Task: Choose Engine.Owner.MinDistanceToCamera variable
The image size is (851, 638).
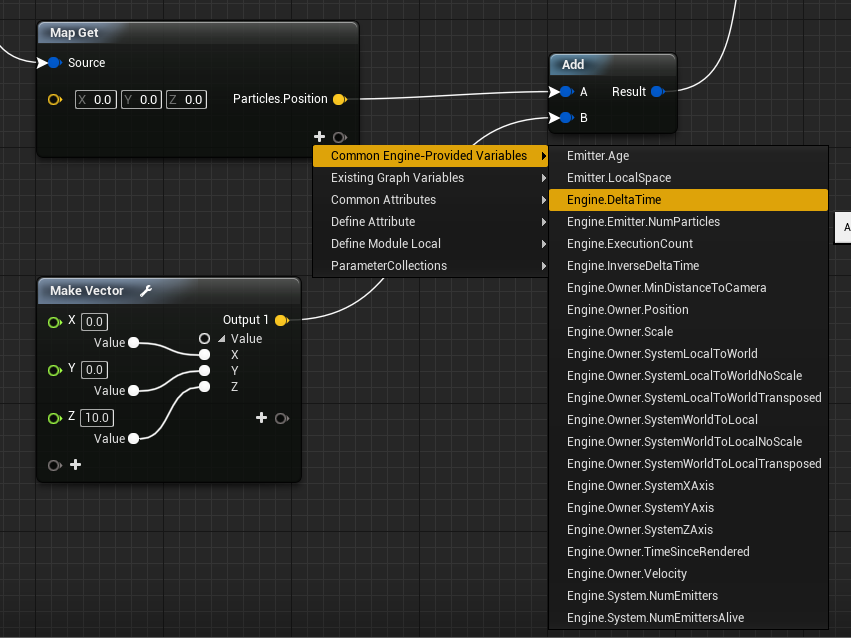Action: (689, 288)
